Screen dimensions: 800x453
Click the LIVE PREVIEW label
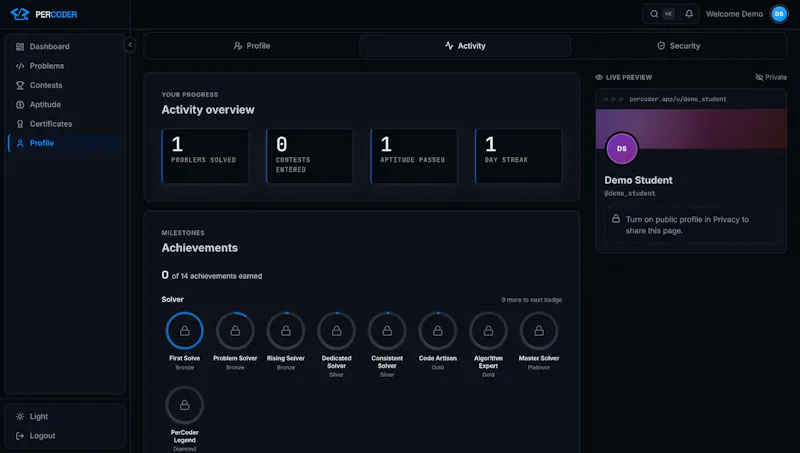[629, 78]
